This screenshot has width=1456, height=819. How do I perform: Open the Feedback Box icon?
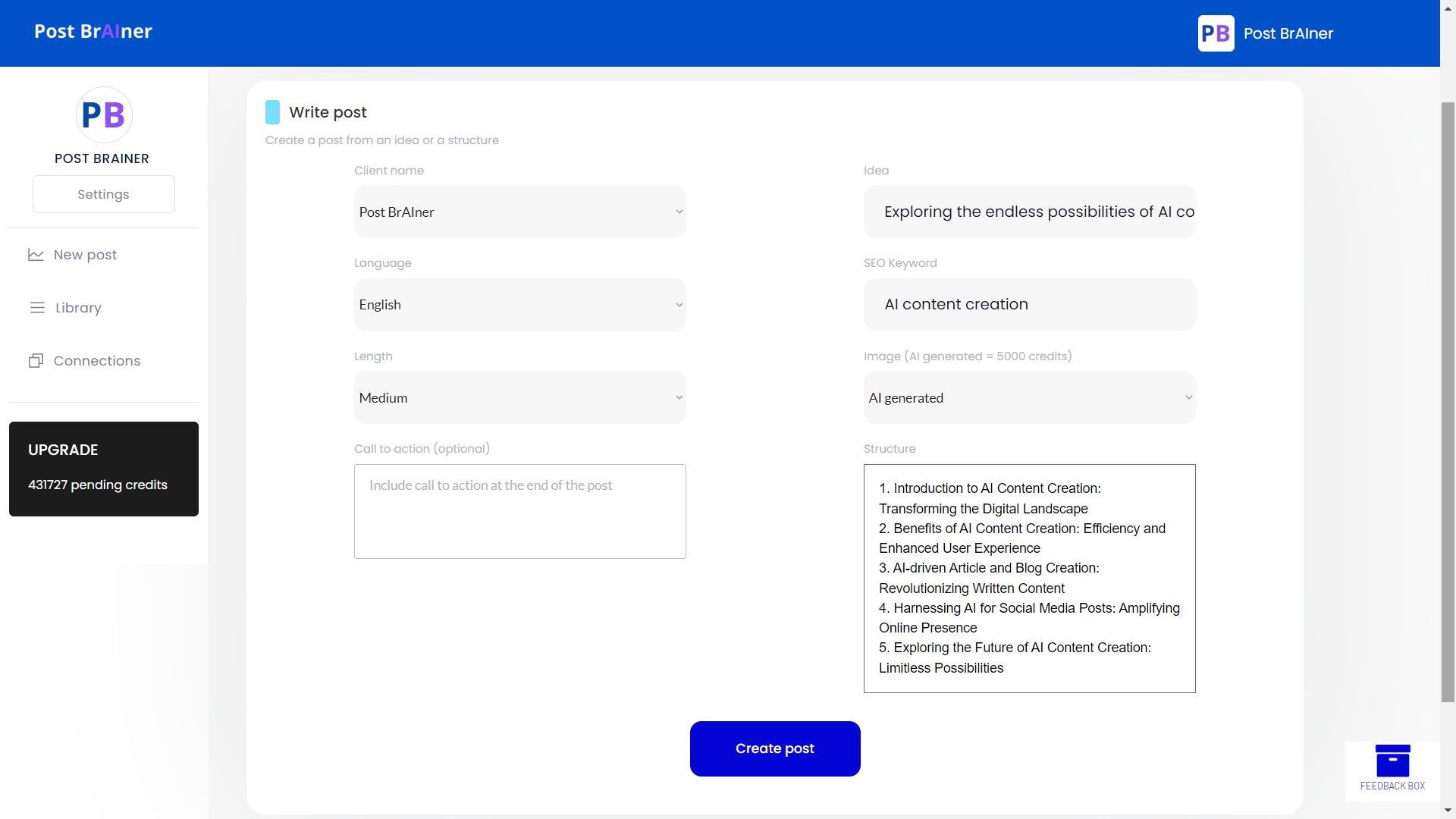(1392, 761)
